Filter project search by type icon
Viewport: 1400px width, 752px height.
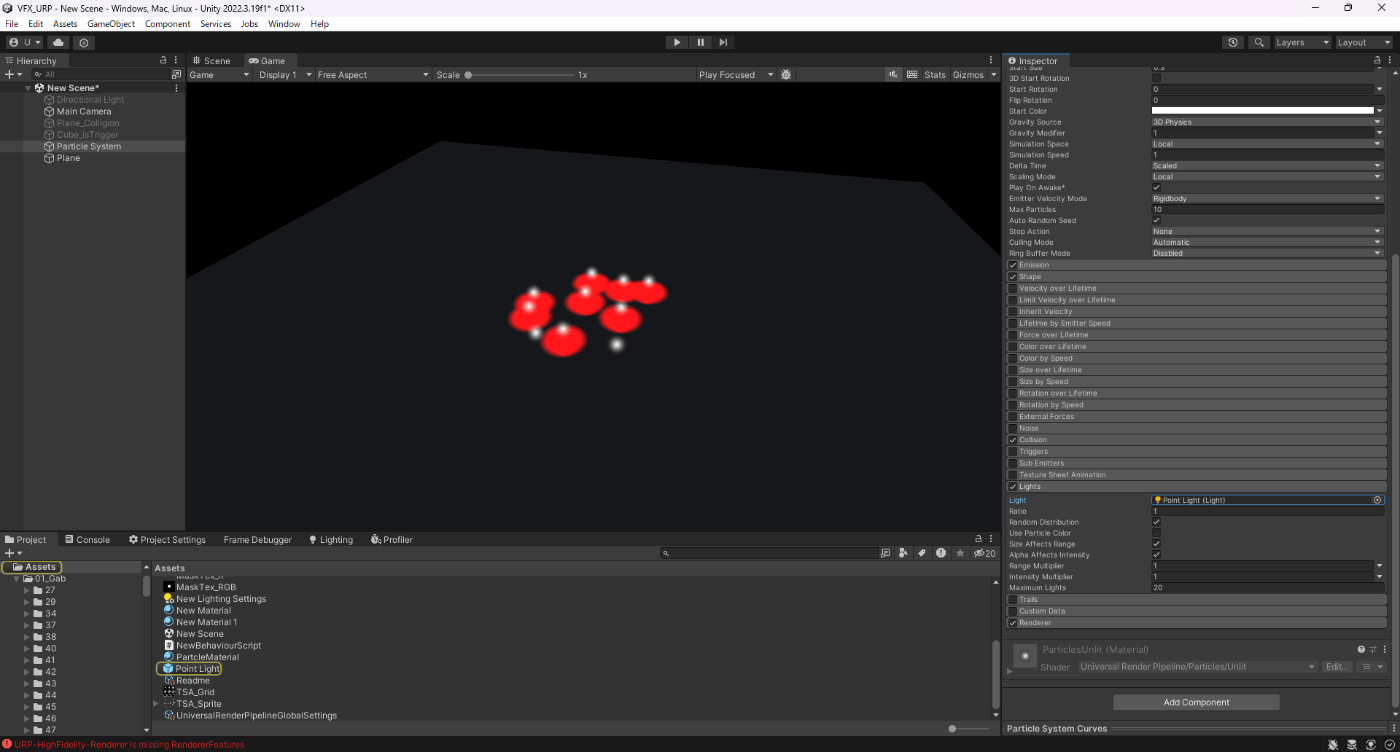(x=904, y=553)
